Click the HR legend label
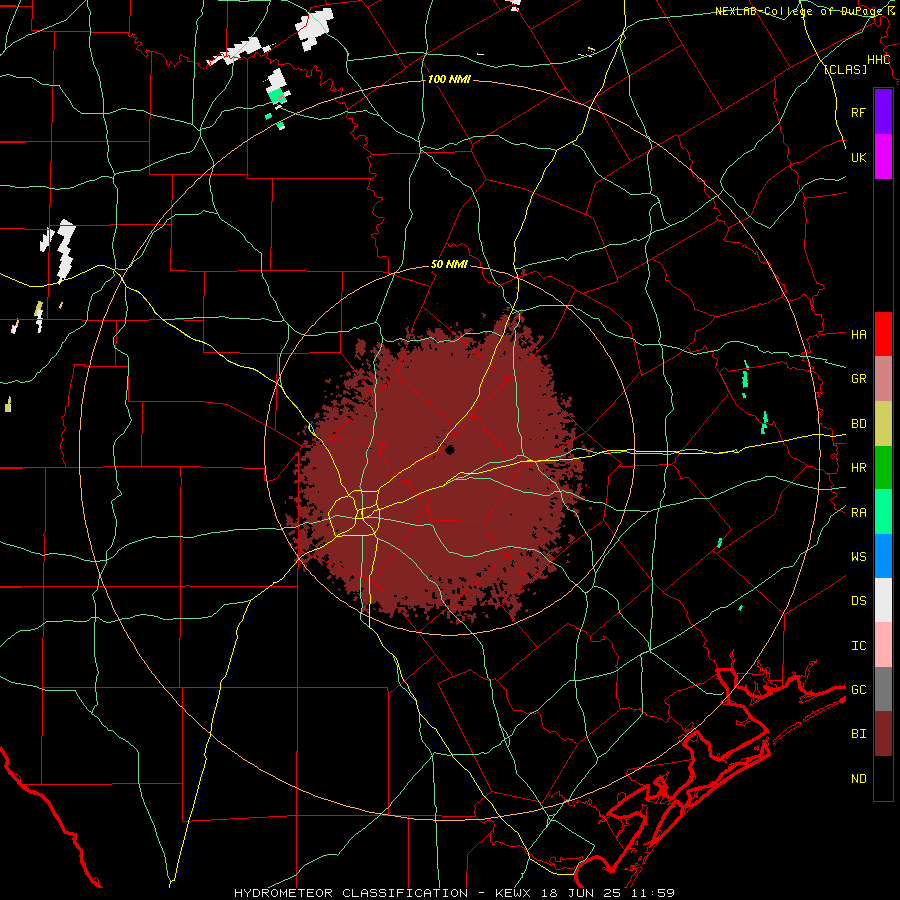The width and height of the screenshot is (900, 900). 858,468
